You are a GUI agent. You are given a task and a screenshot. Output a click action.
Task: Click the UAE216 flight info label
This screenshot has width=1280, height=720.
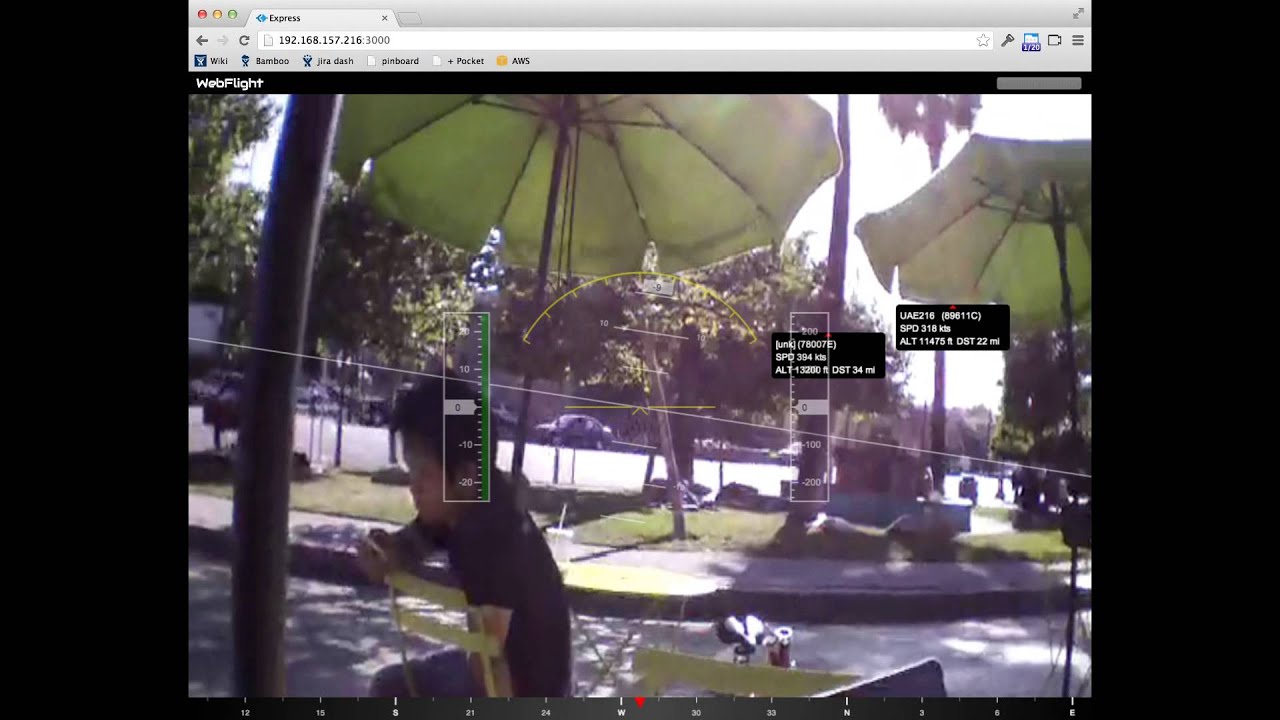952,328
